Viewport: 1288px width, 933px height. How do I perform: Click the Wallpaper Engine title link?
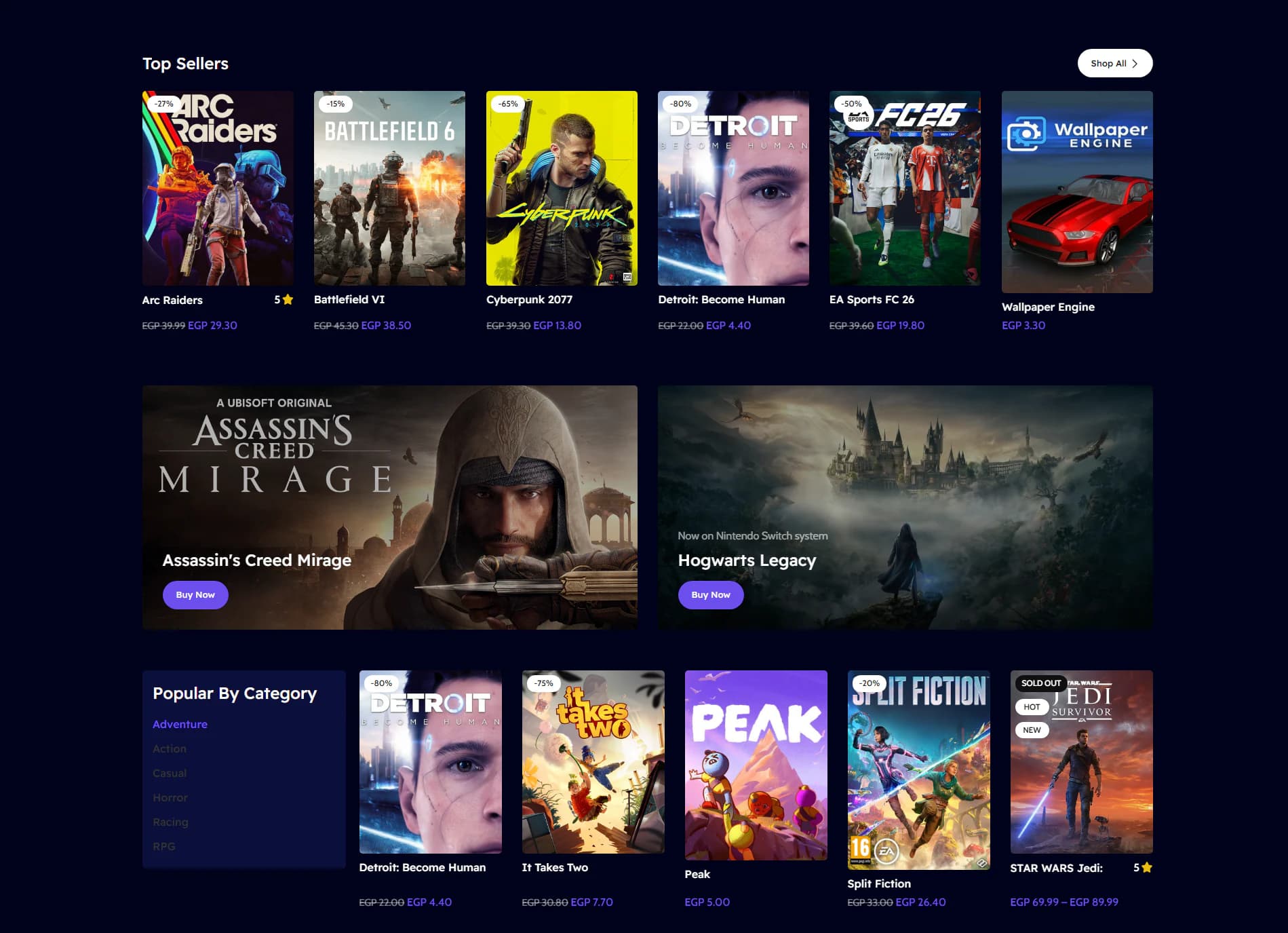(1048, 307)
